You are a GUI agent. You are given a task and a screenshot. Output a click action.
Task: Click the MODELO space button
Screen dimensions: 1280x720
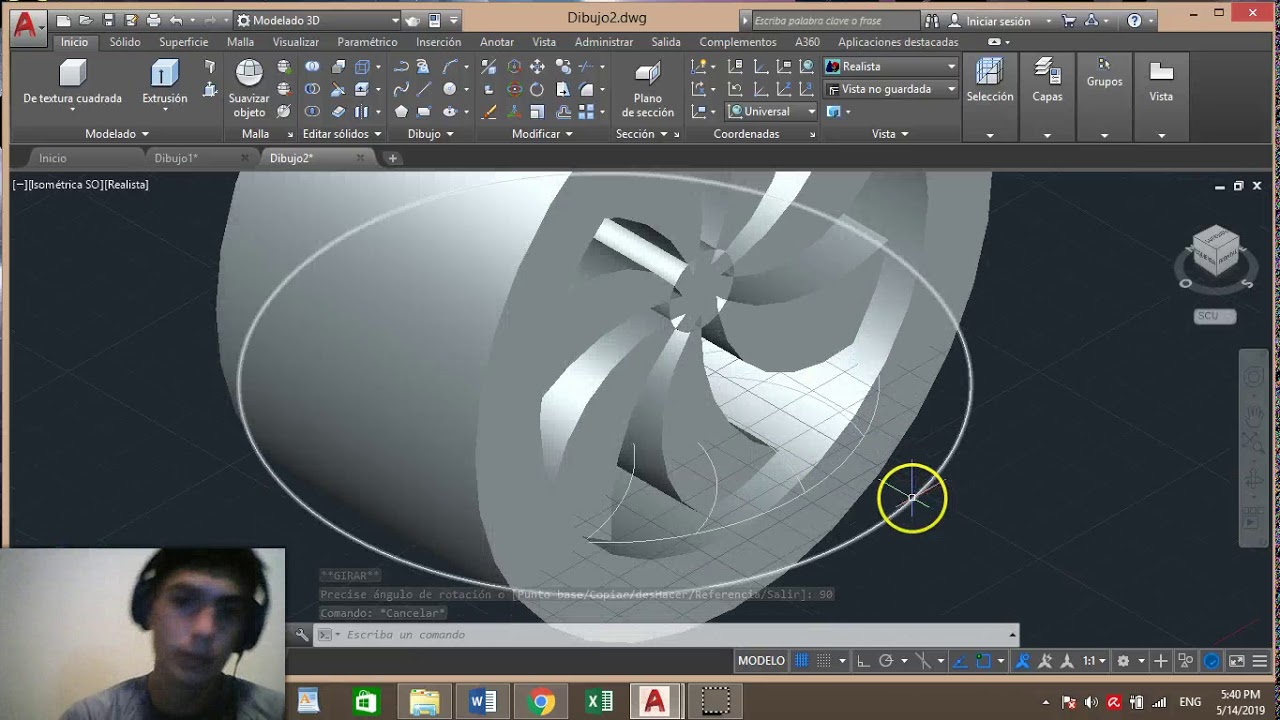tap(761, 661)
